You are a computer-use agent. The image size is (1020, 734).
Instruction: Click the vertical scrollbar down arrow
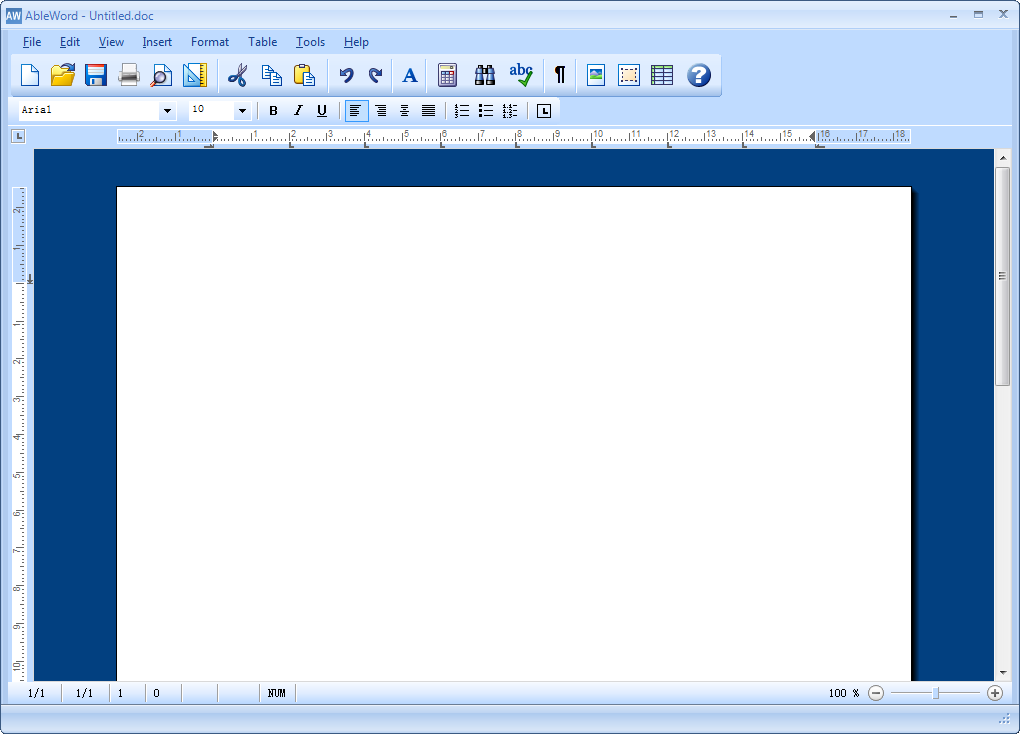coord(1002,673)
